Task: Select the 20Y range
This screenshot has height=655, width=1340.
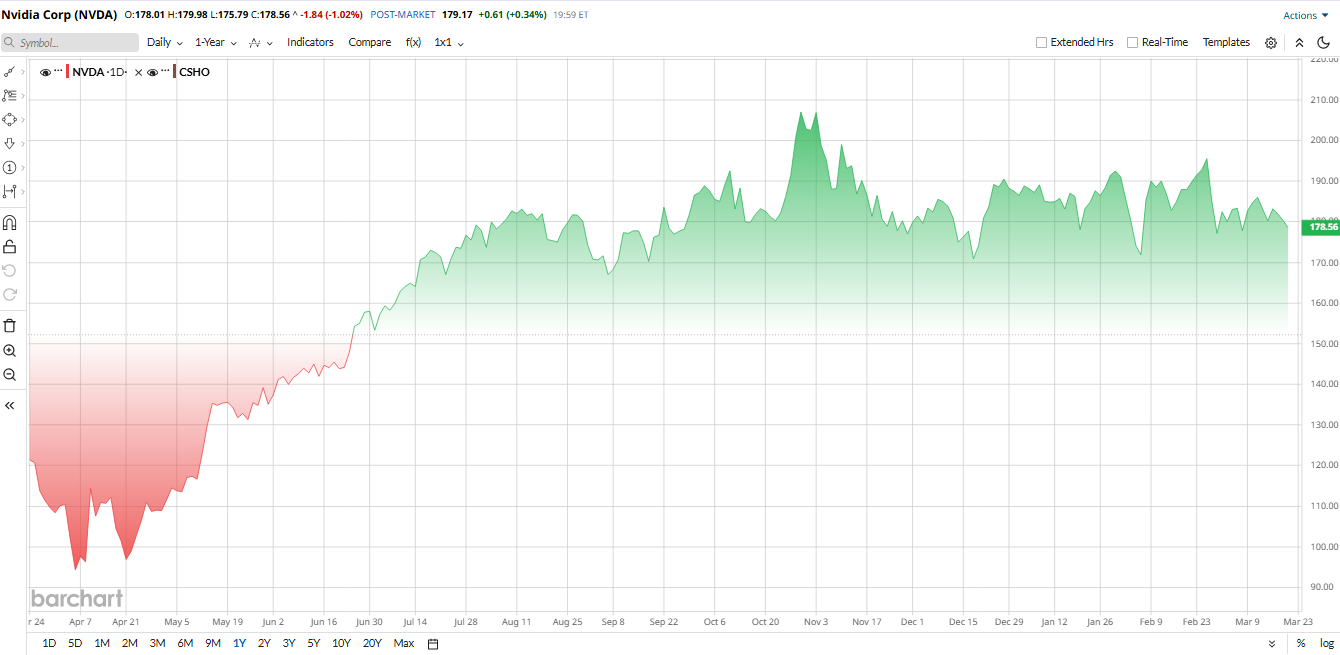Action: click(372, 643)
